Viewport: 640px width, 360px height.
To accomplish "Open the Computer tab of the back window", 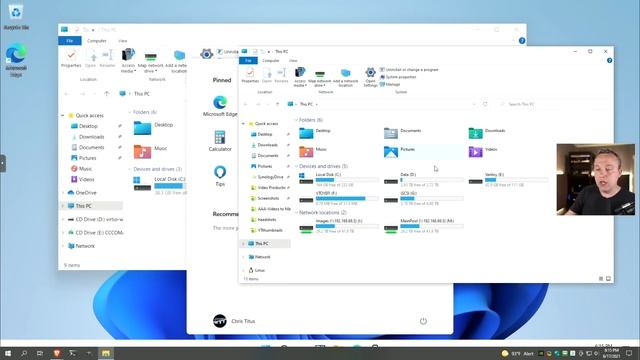I will pyautogui.click(x=97, y=41).
